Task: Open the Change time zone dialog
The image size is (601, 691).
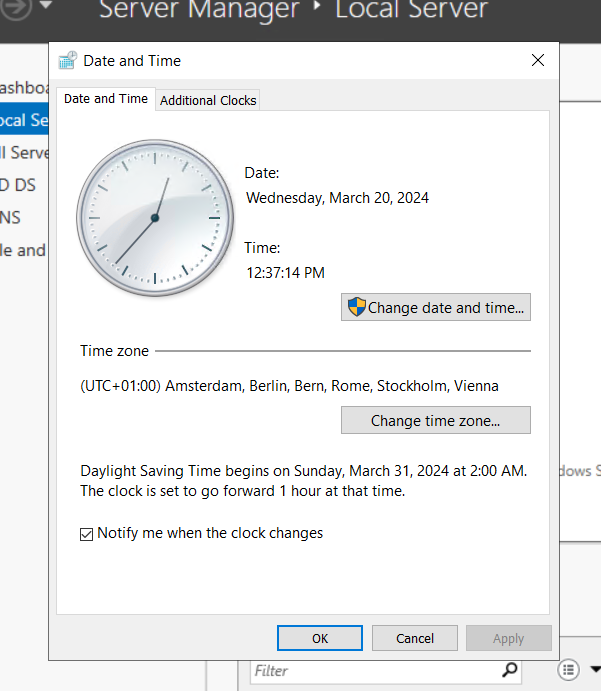Action: pyautogui.click(x=435, y=420)
